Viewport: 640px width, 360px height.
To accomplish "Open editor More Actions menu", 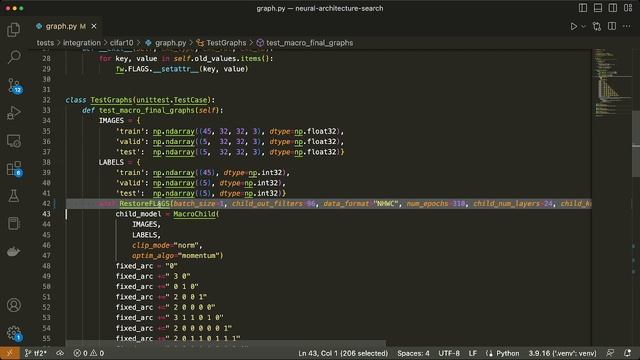I will pyautogui.click(x=627, y=26).
